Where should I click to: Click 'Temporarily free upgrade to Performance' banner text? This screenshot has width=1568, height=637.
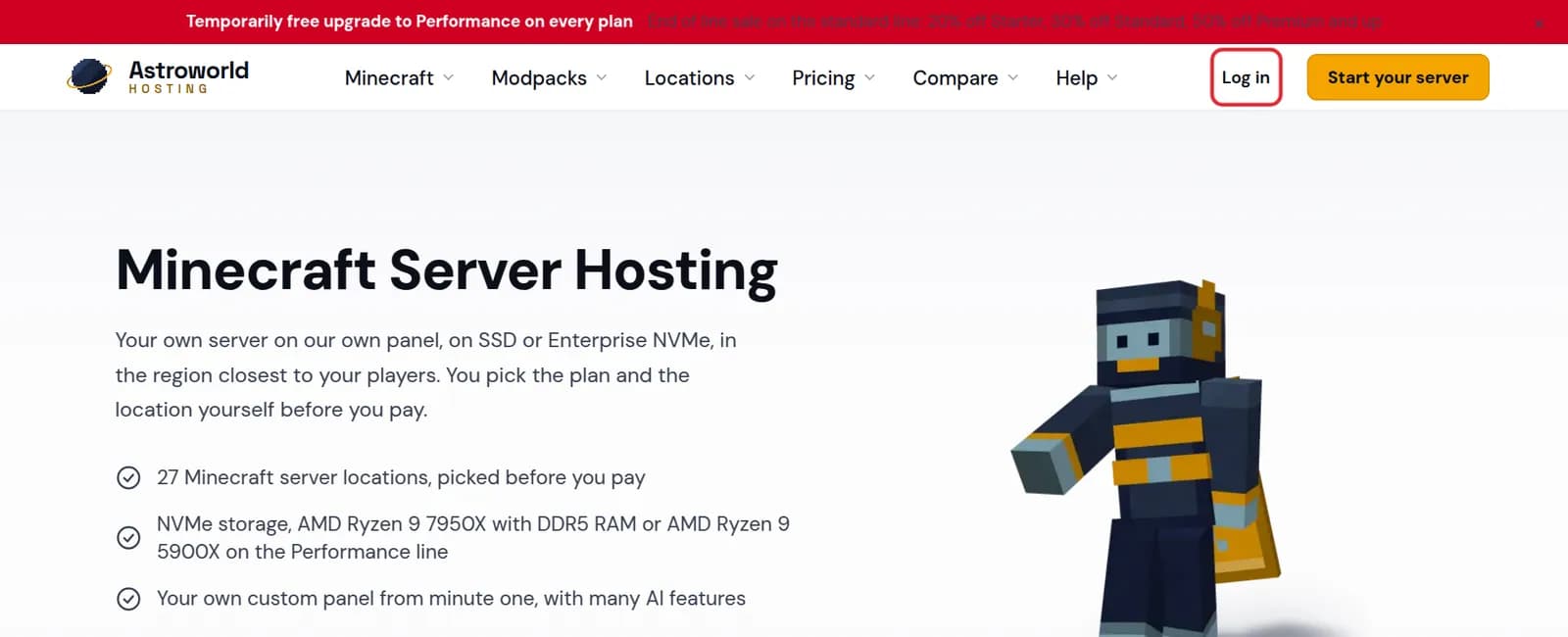coord(410,22)
